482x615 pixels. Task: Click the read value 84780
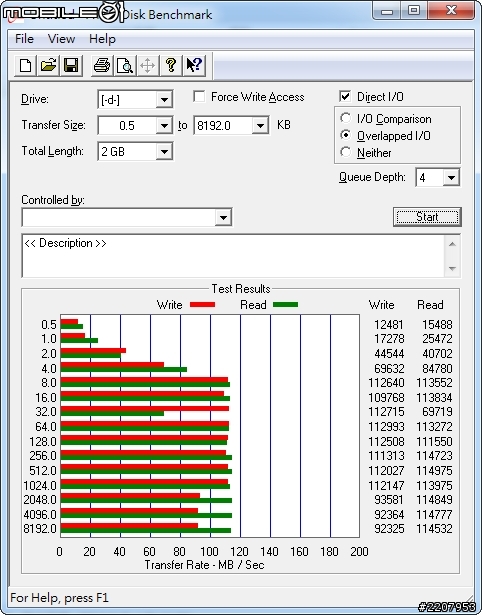point(437,369)
